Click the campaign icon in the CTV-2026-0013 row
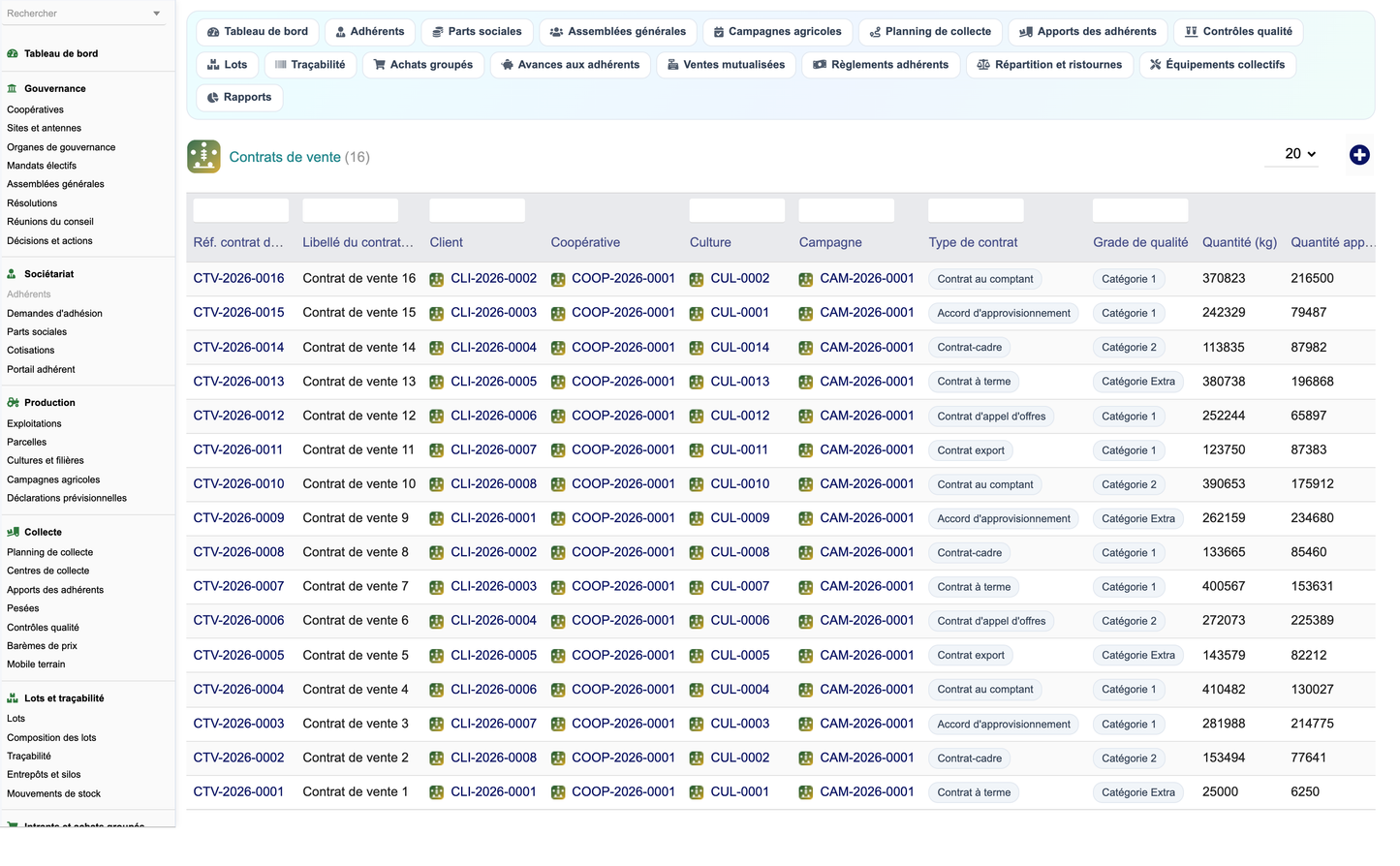This screenshot has width=1400, height=866. pyautogui.click(x=806, y=382)
